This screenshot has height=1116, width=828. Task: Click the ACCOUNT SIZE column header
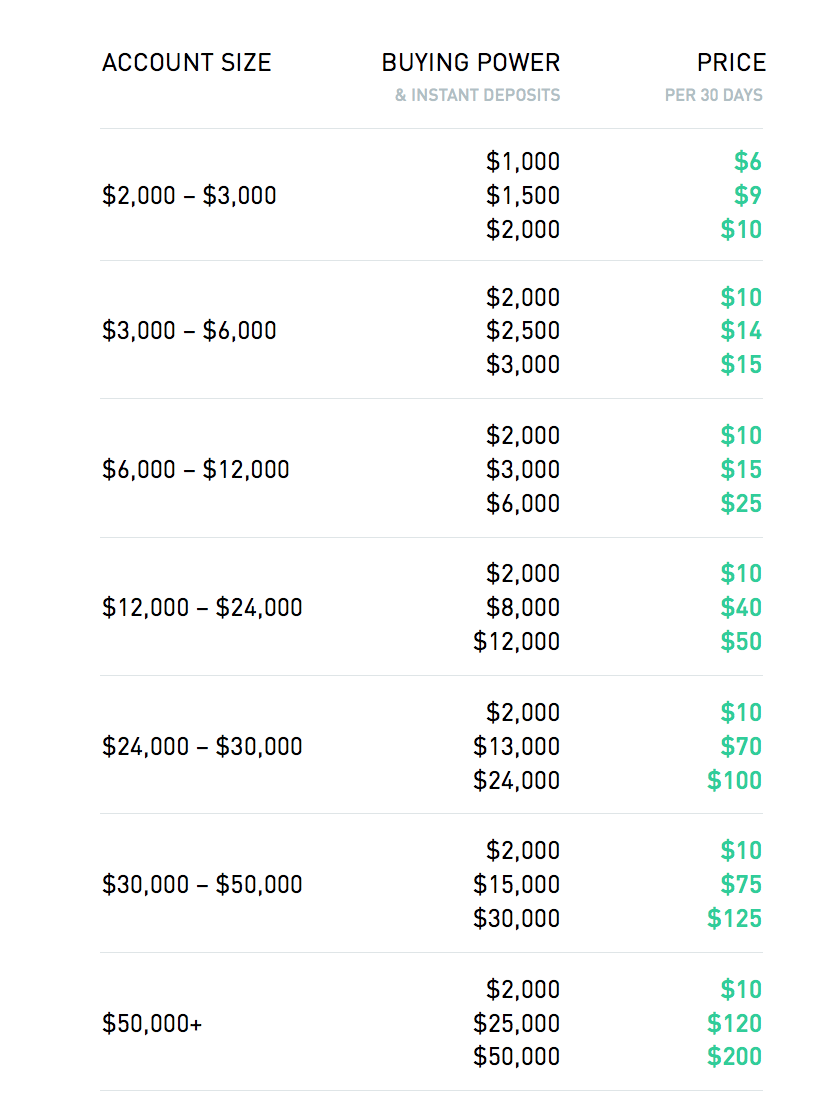click(x=186, y=63)
